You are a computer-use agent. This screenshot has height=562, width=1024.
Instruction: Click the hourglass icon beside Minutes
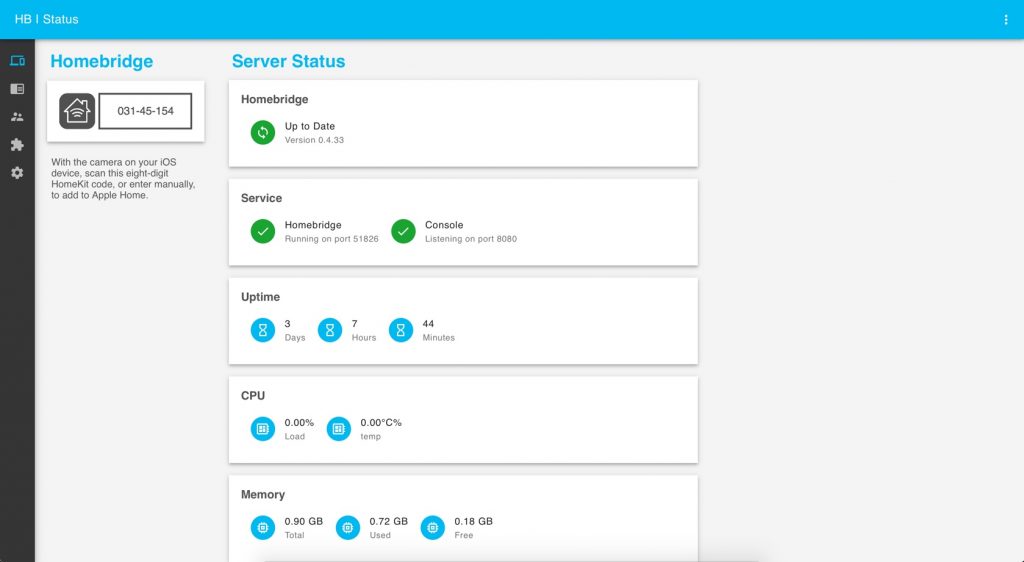tap(401, 330)
